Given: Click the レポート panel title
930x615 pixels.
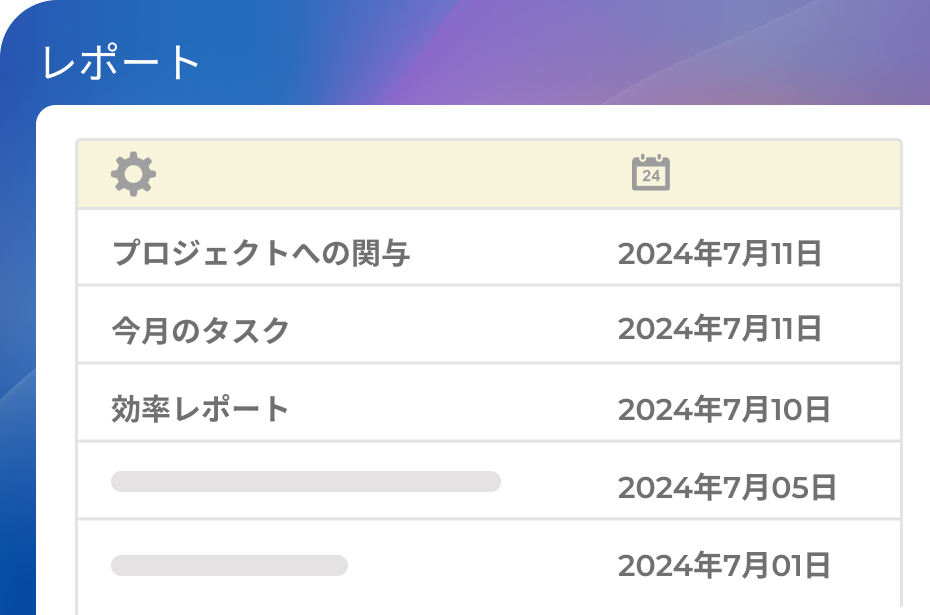Looking at the screenshot, I should pos(120,62).
